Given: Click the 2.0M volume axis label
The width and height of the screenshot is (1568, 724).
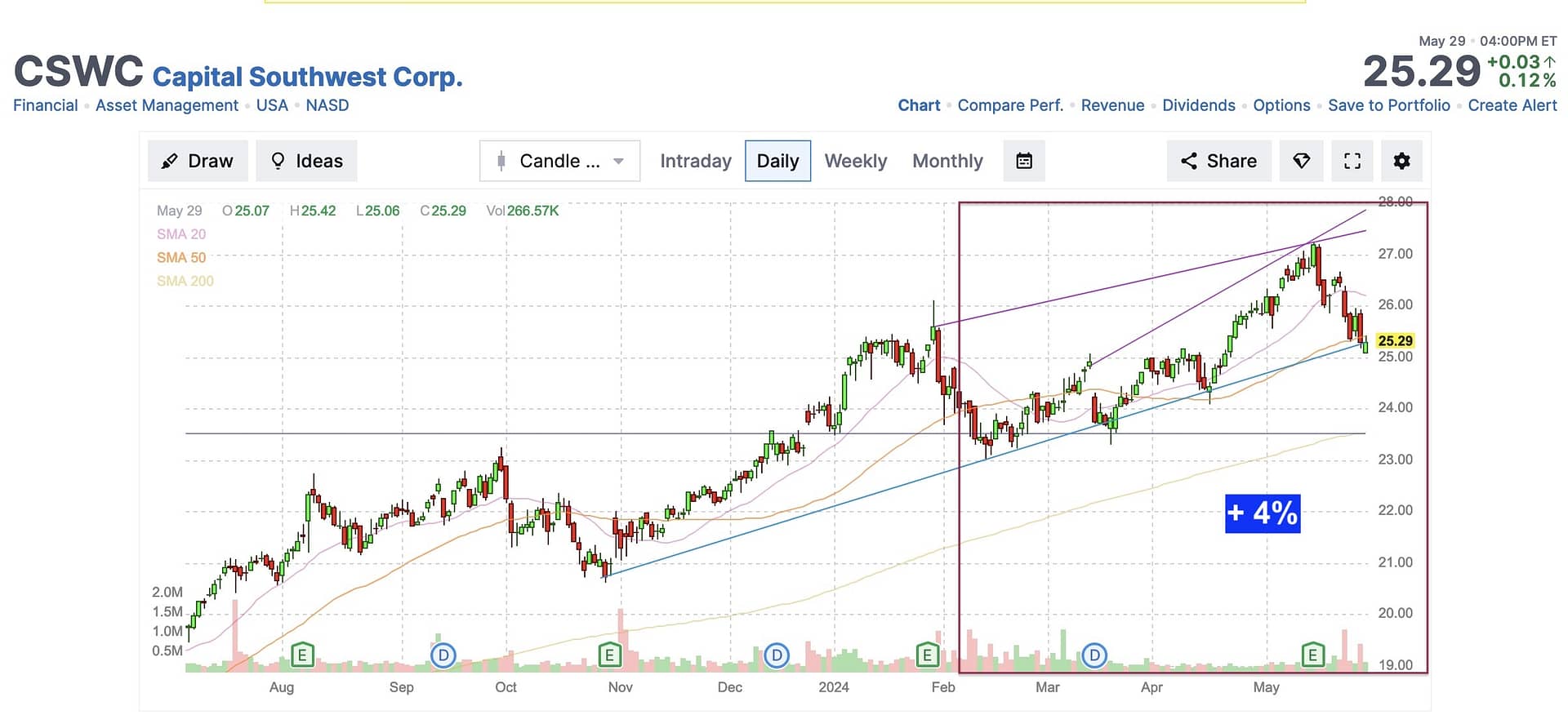Looking at the screenshot, I should 167,593.
